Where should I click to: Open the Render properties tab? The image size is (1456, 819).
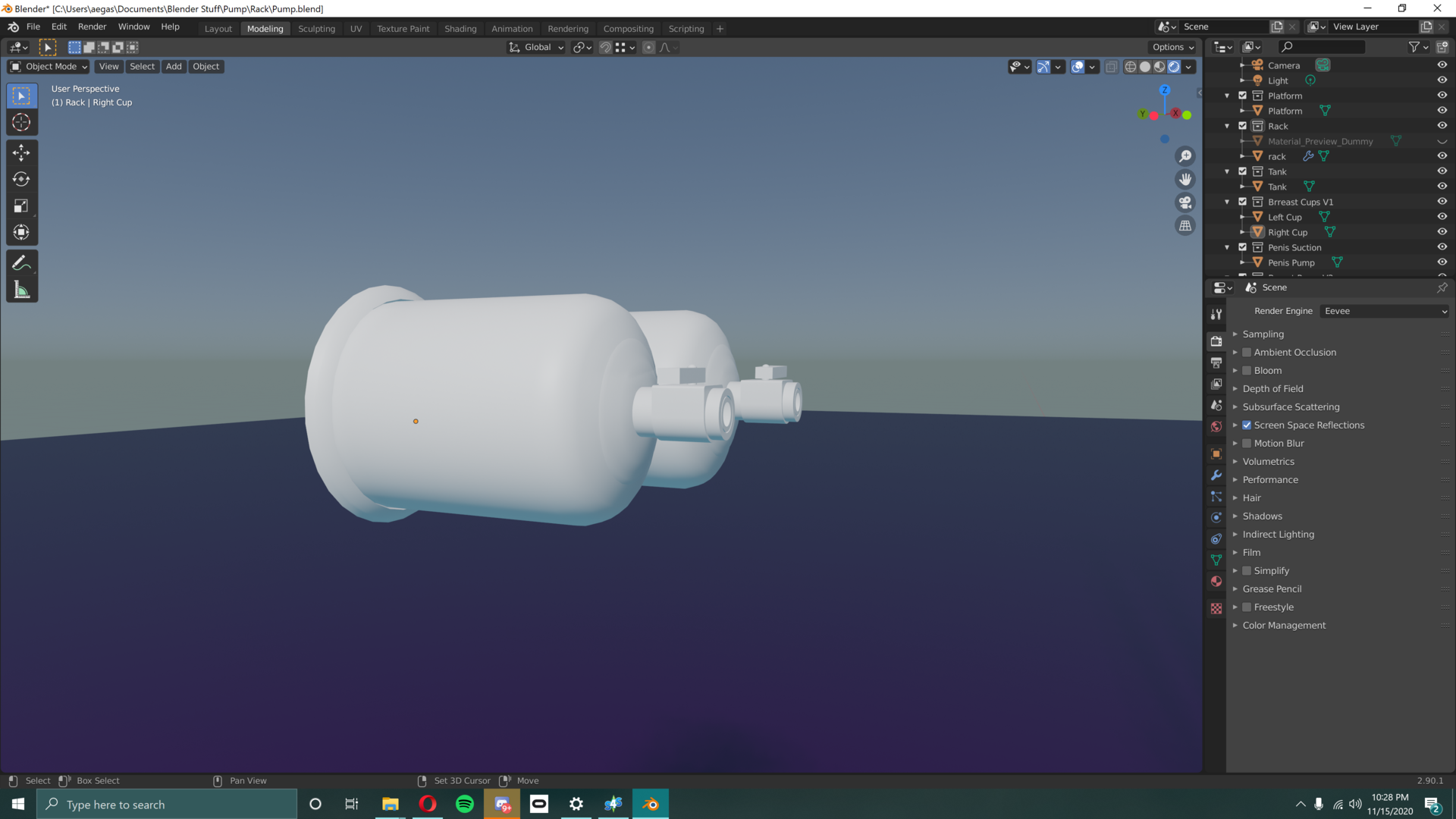click(x=1216, y=341)
